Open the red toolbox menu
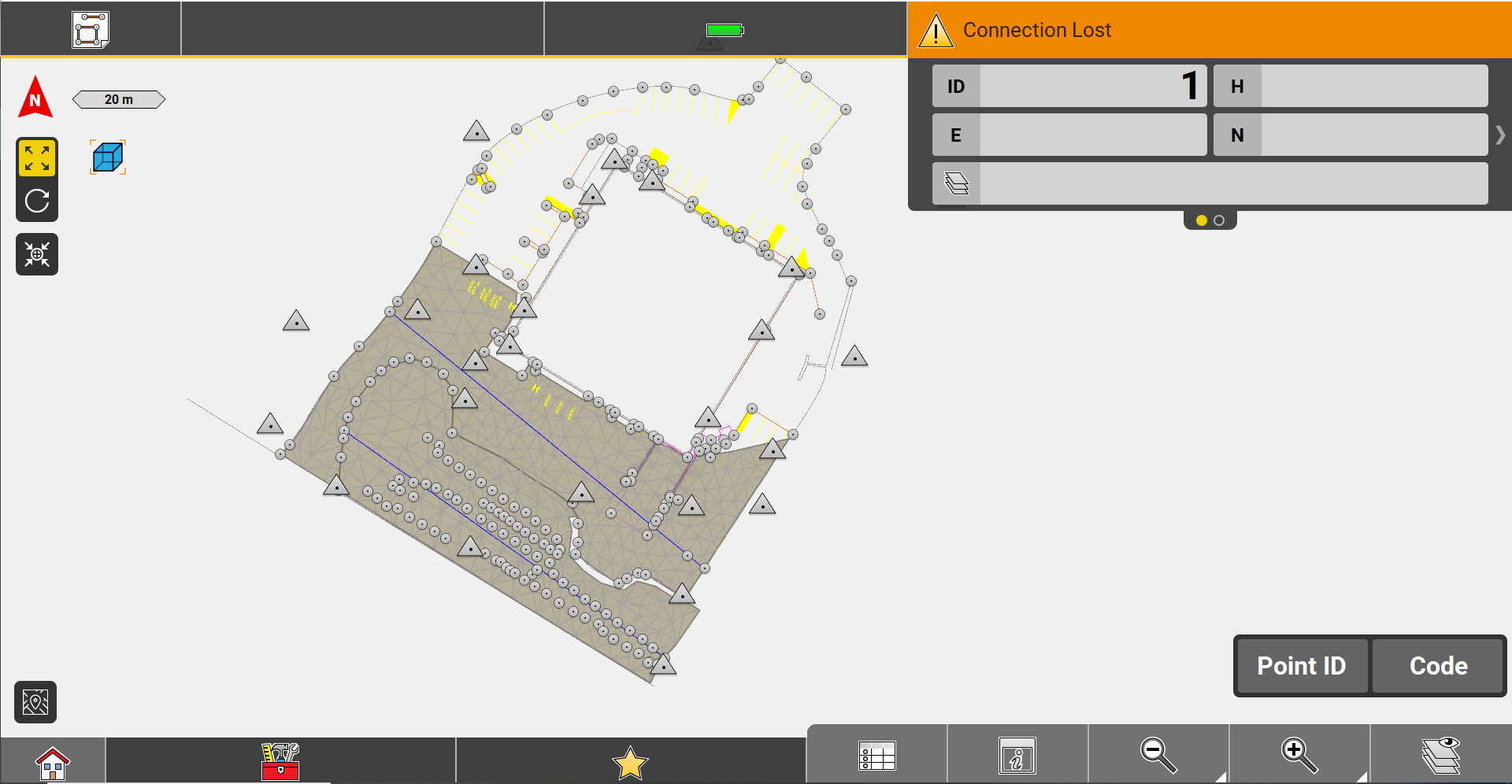 pyautogui.click(x=280, y=761)
